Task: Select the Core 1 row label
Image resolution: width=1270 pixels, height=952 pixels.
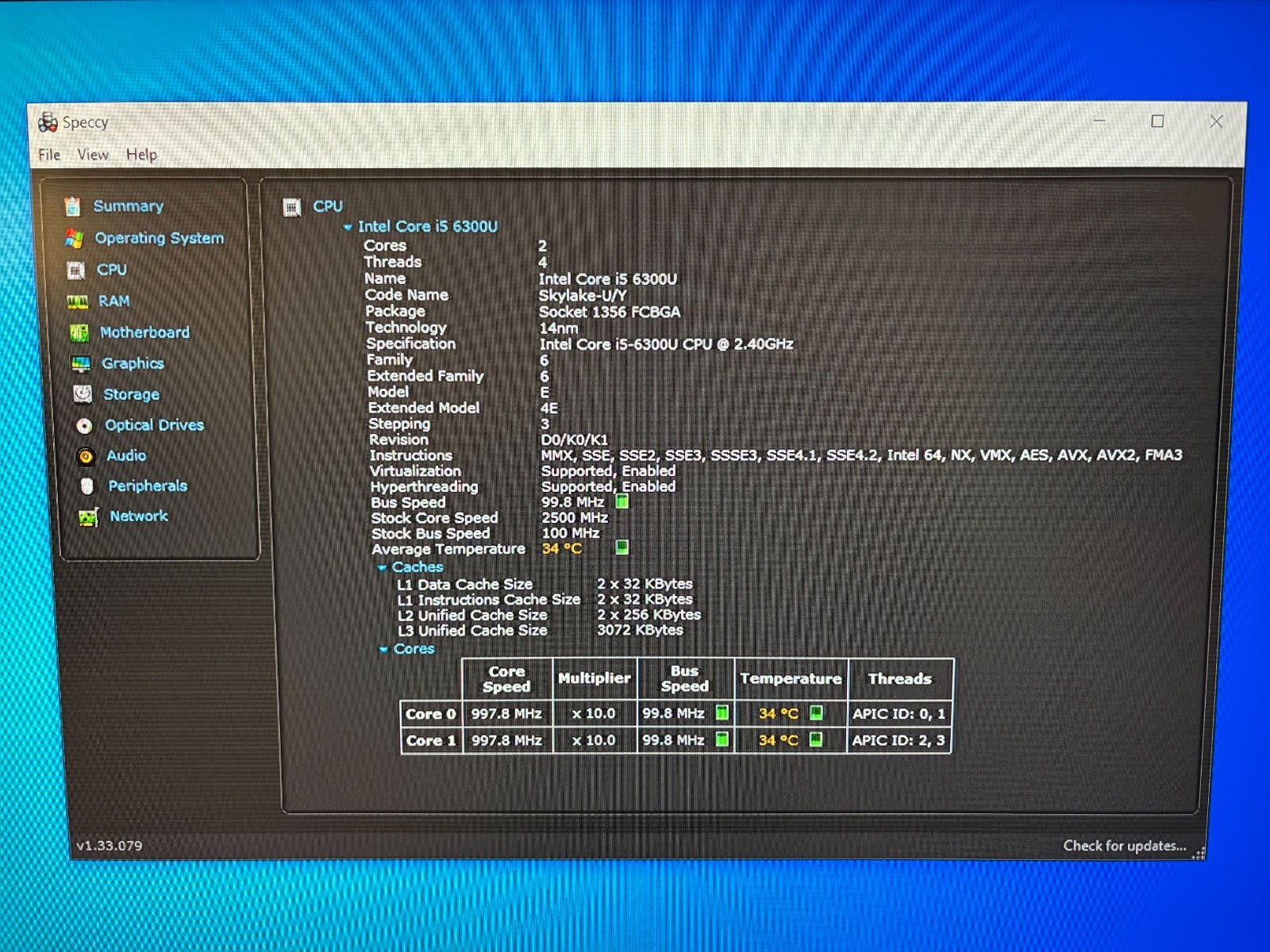Action: coord(432,740)
